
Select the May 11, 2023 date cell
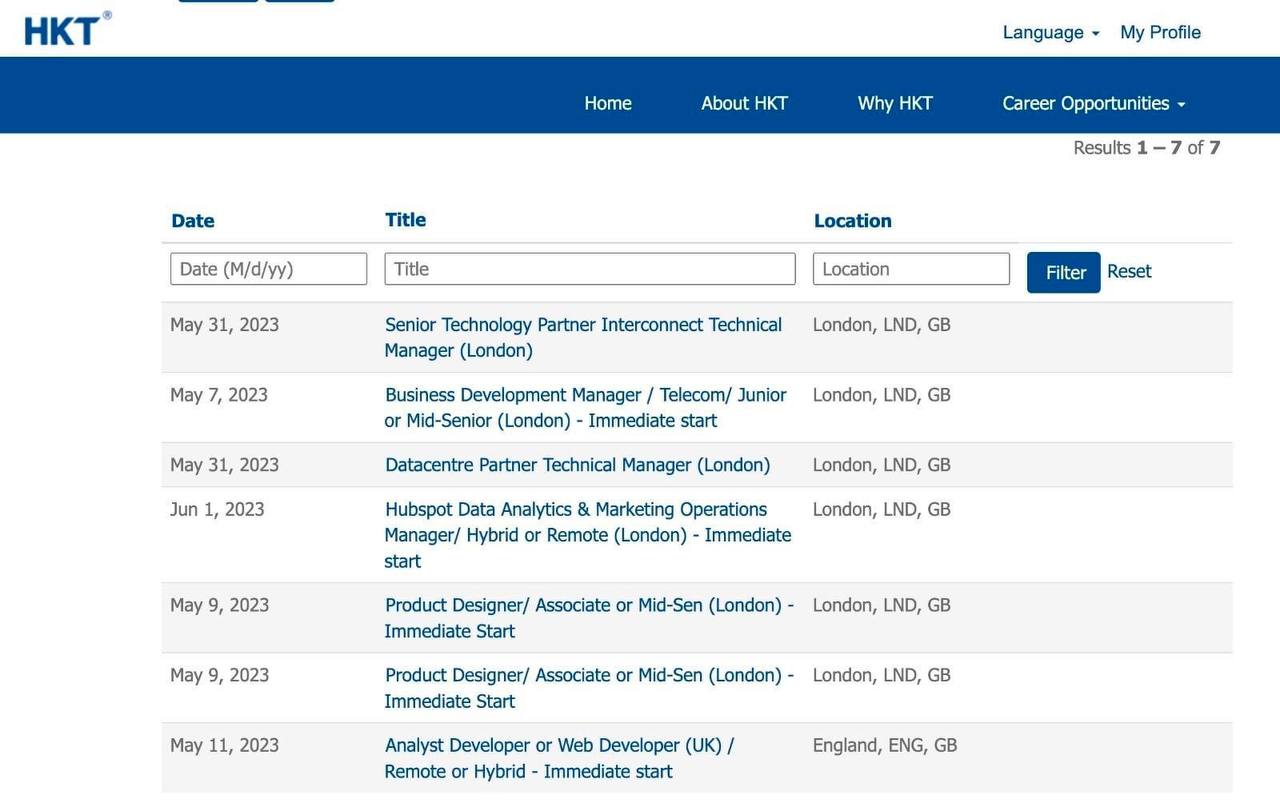(224, 745)
